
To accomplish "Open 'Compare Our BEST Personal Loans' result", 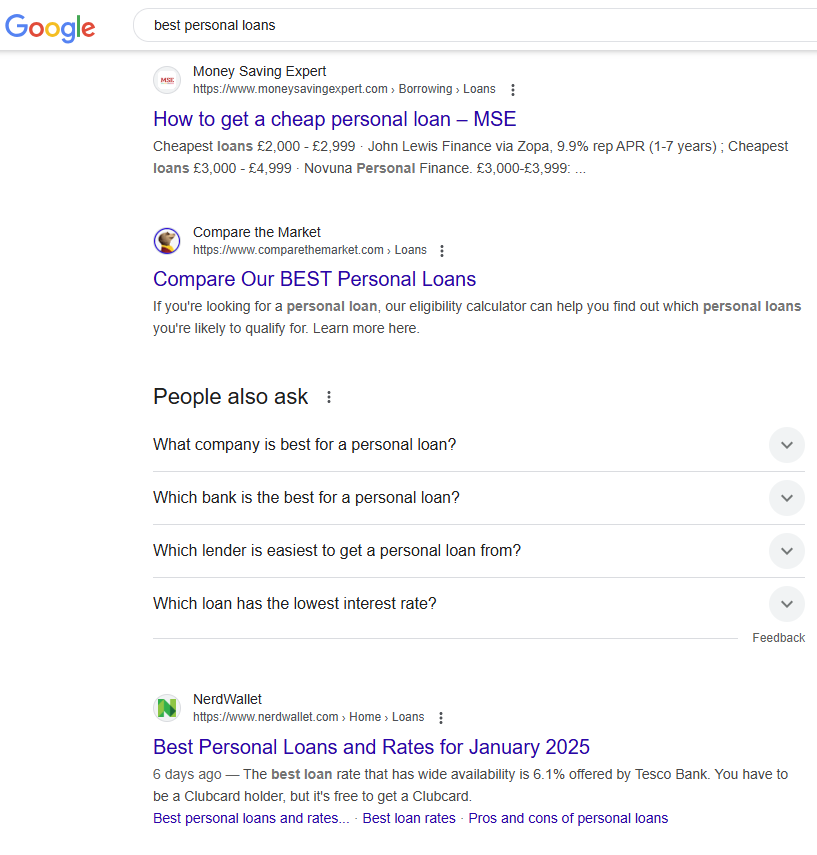I will (x=314, y=279).
